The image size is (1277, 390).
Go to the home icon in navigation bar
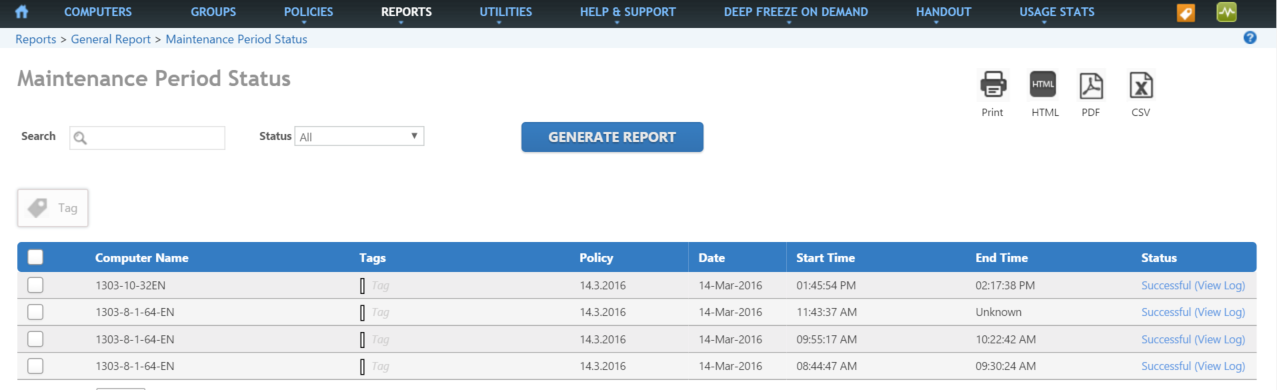click(21, 12)
